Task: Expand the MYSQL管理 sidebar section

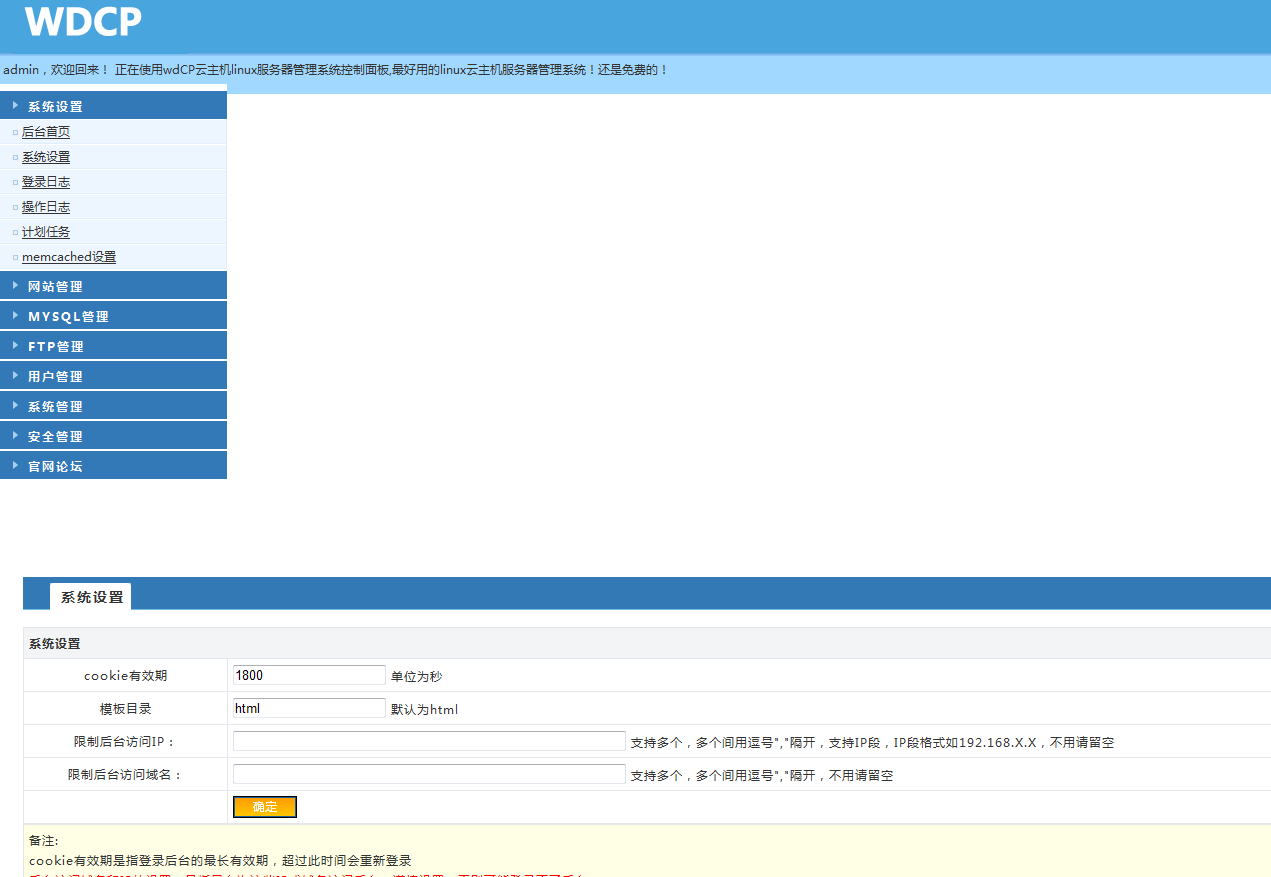Action: coord(68,317)
